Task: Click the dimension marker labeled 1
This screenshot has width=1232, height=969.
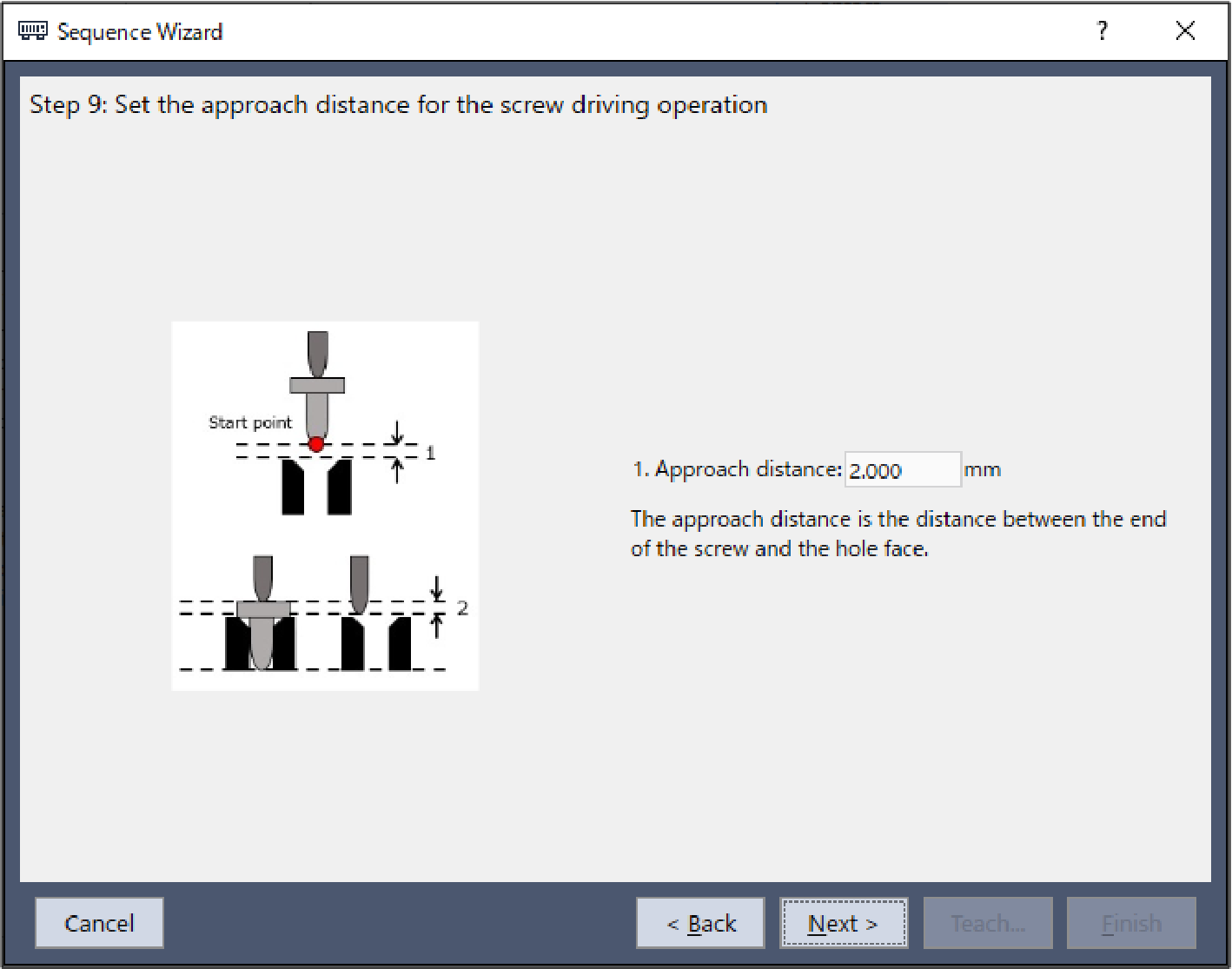Action: (x=429, y=453)
